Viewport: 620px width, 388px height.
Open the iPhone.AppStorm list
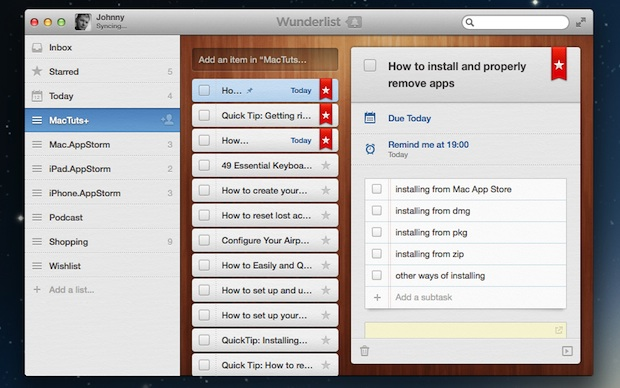pos(102,193)
